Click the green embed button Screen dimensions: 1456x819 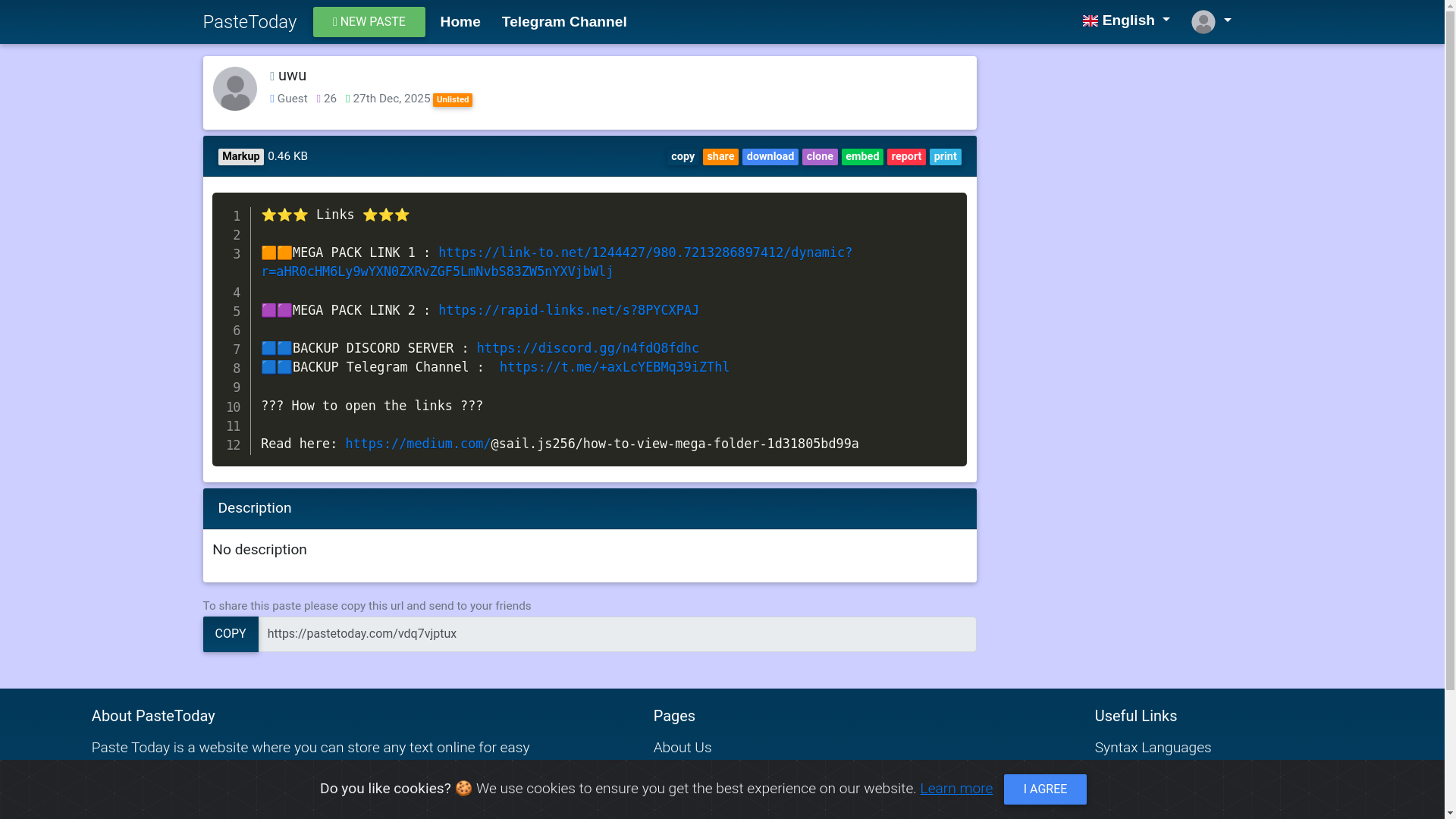click(862, 156)
